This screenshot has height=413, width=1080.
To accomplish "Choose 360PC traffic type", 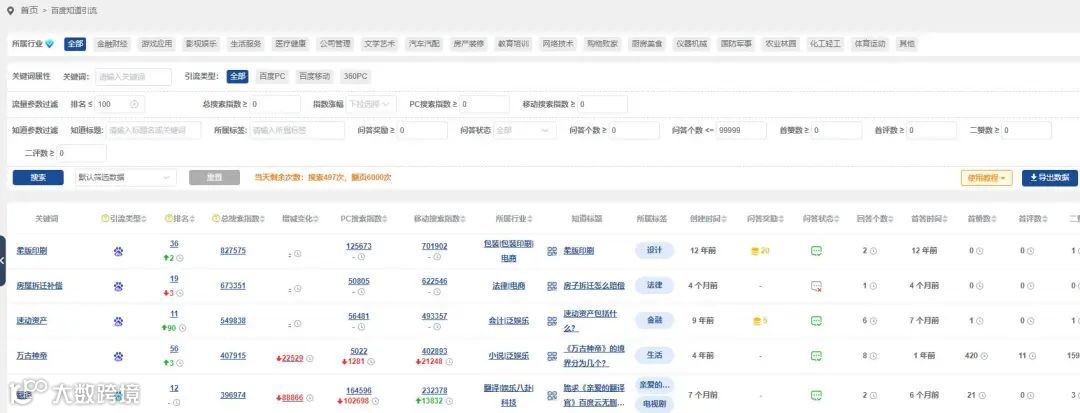I will pos(355,76).
